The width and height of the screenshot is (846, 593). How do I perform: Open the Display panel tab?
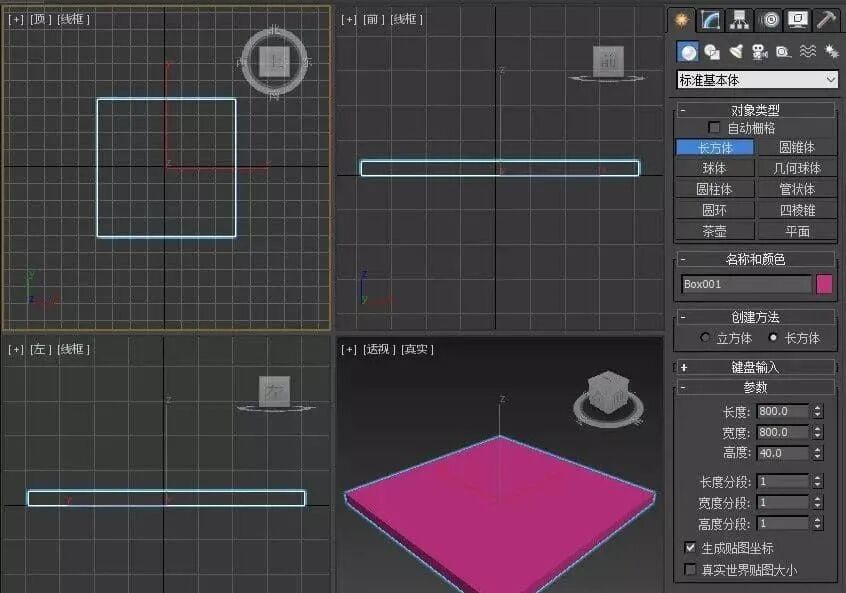798,21
